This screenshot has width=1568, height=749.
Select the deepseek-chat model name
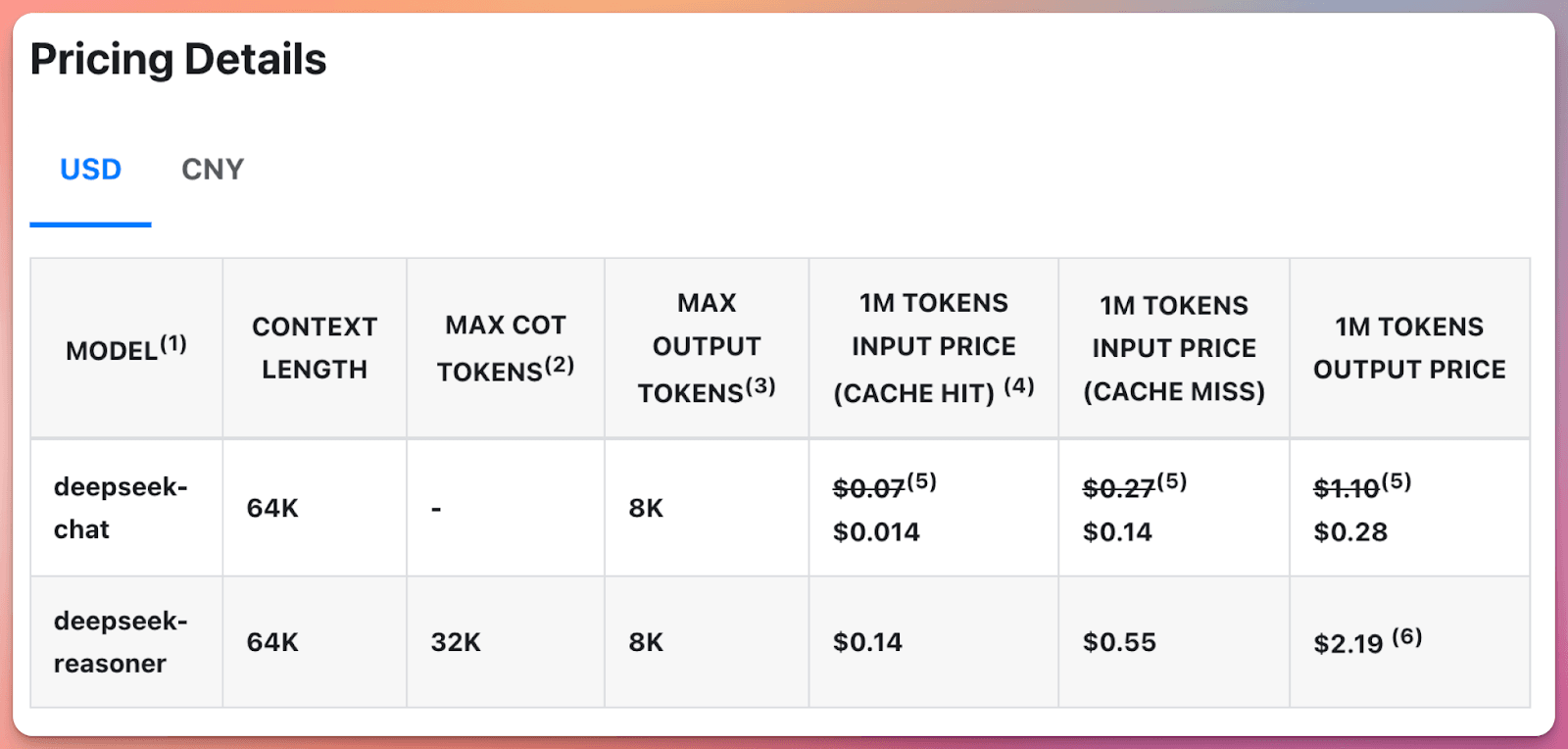pyautogui.click(x=122, y=508)
